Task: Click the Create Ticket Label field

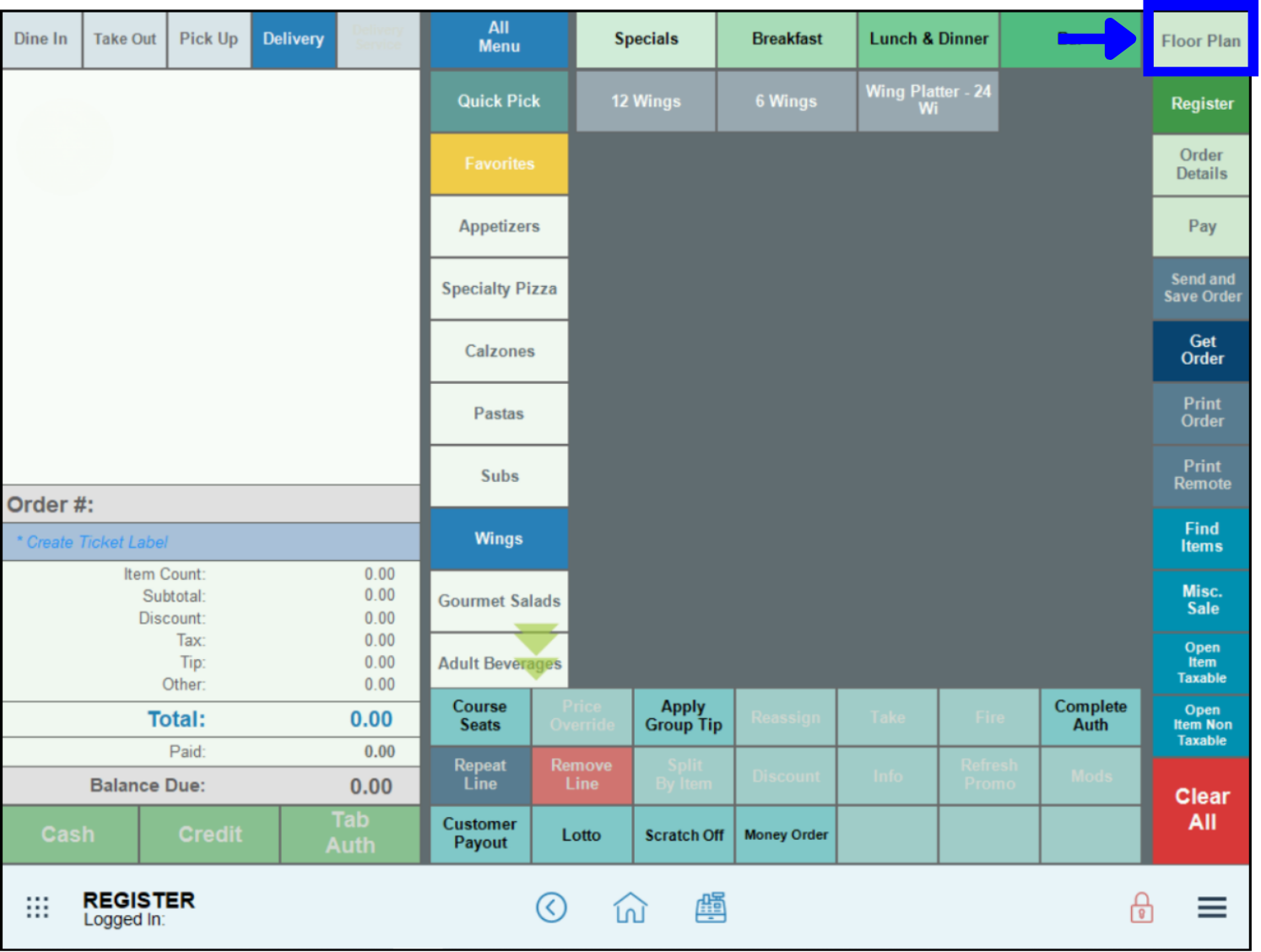Action: [211, 542]
